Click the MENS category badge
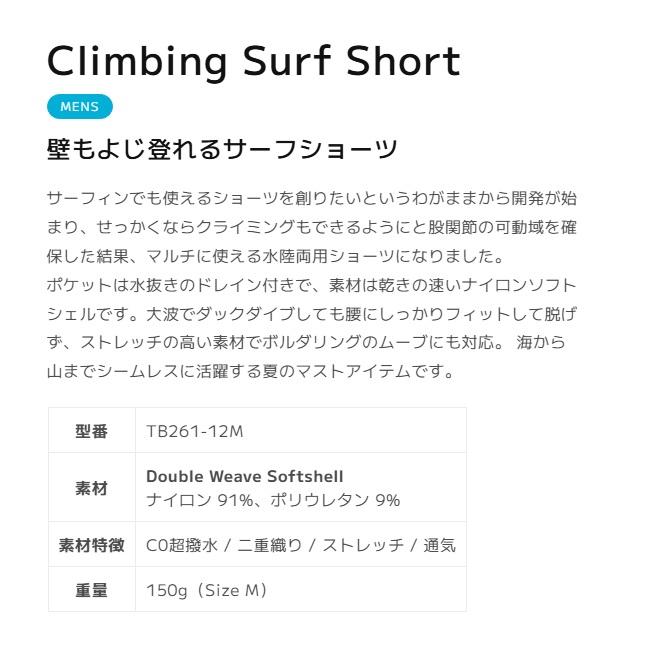 coord(80,107)
